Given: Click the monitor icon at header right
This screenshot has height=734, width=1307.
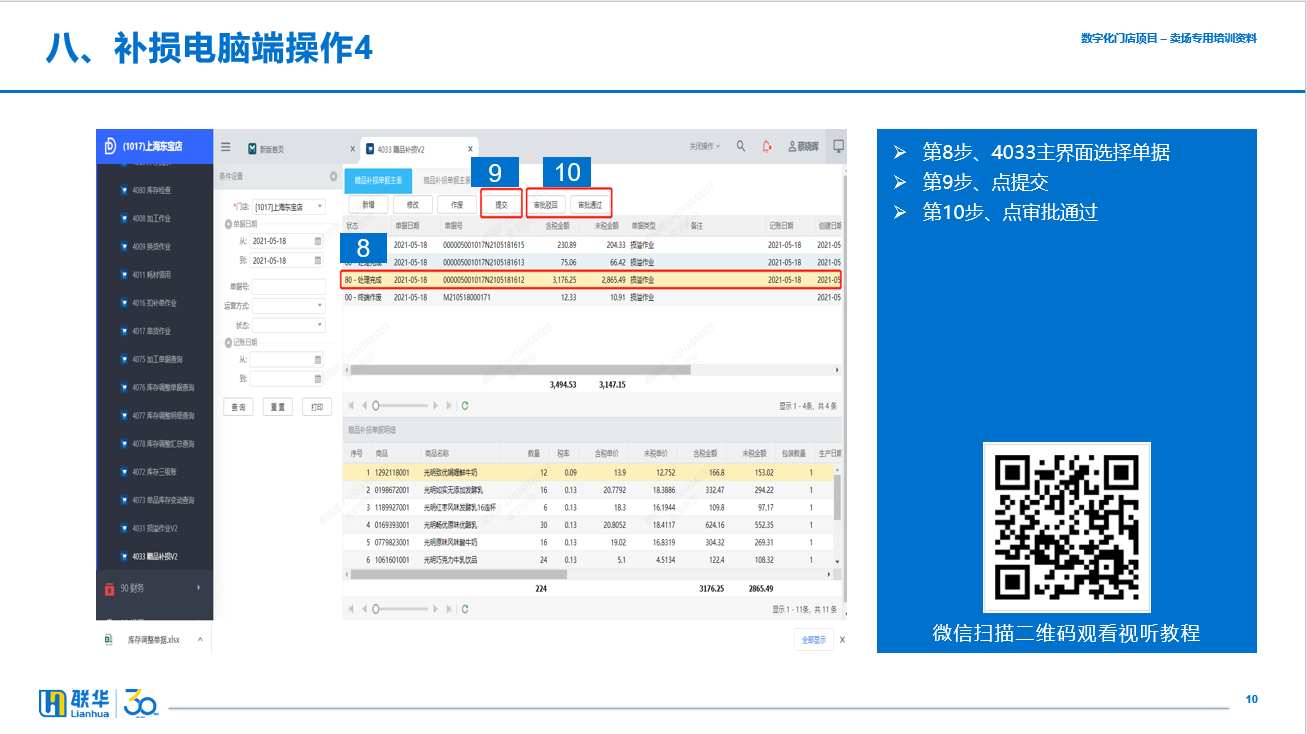Looking at the screenshot, I should tap(838, 146).
